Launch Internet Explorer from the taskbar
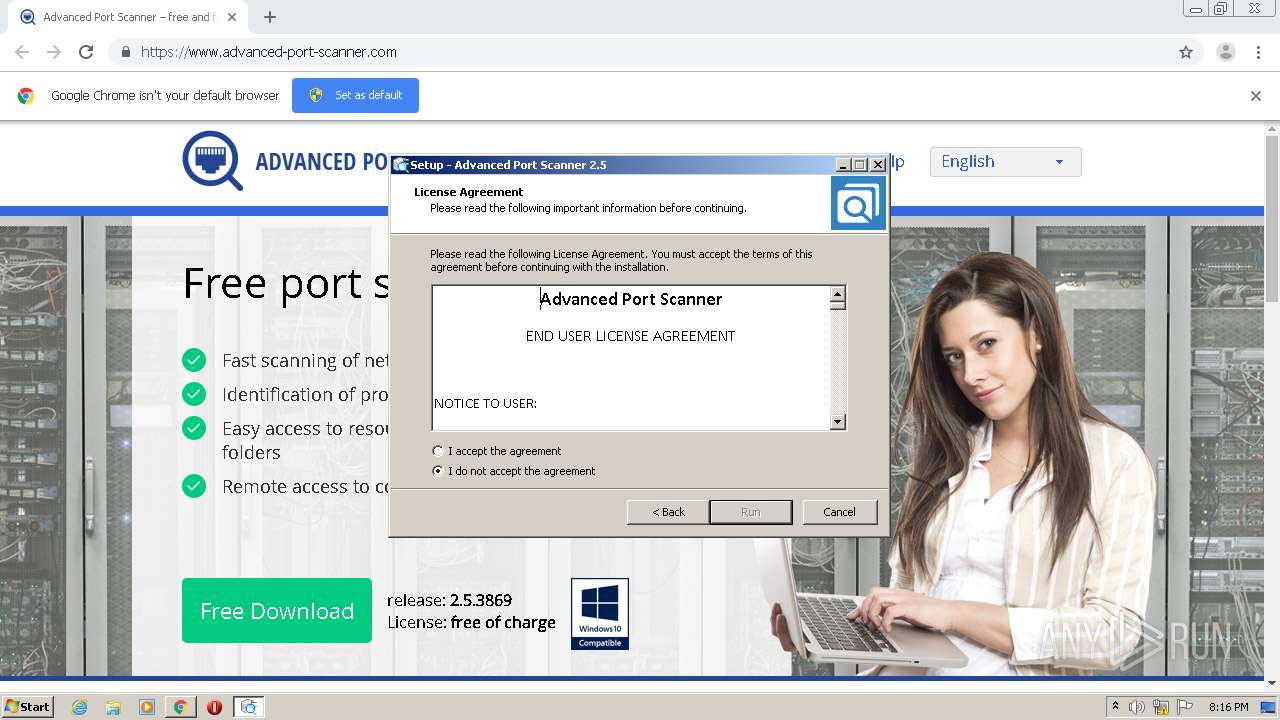The width and height of the screenshot is (1280, 720). click(80, 707)
